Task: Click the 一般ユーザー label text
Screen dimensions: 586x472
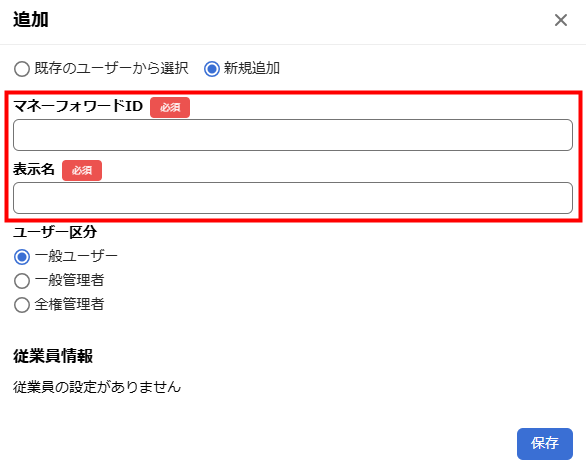Action: tap(76, 256)
